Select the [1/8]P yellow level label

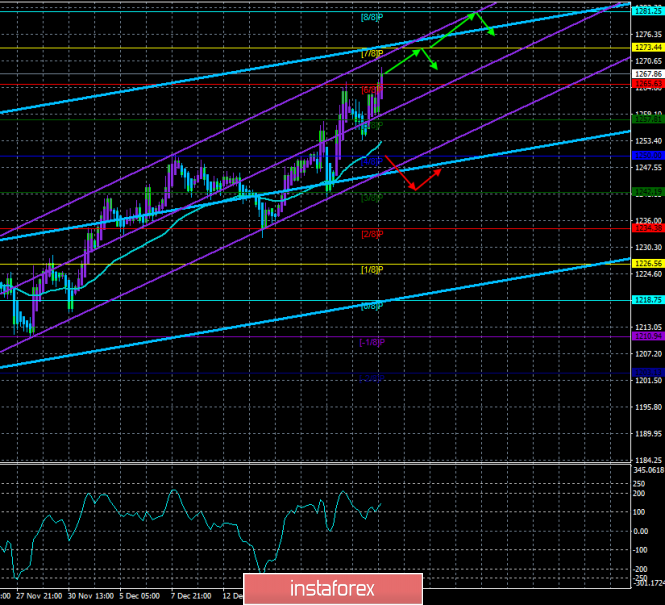(371, 270)
